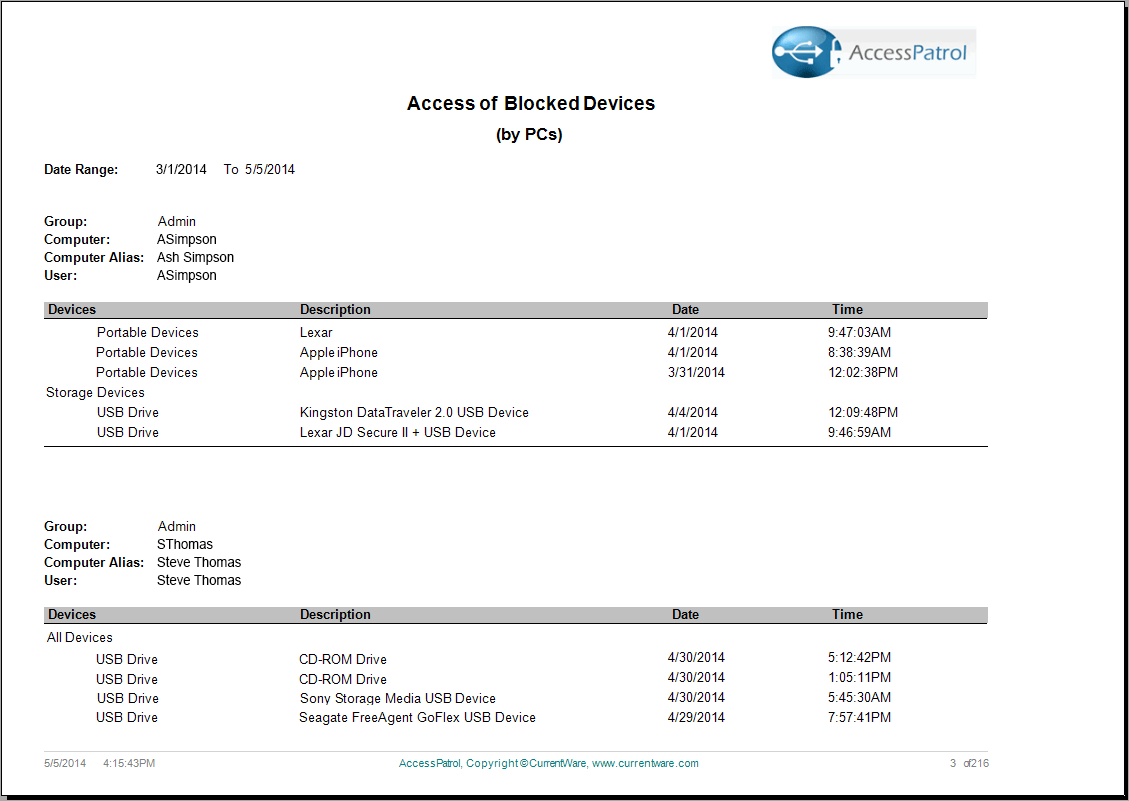Click time 12:02:38PM
This screenshot has width=1129, height=801.
pyautogui.click(x=863, y=373)
